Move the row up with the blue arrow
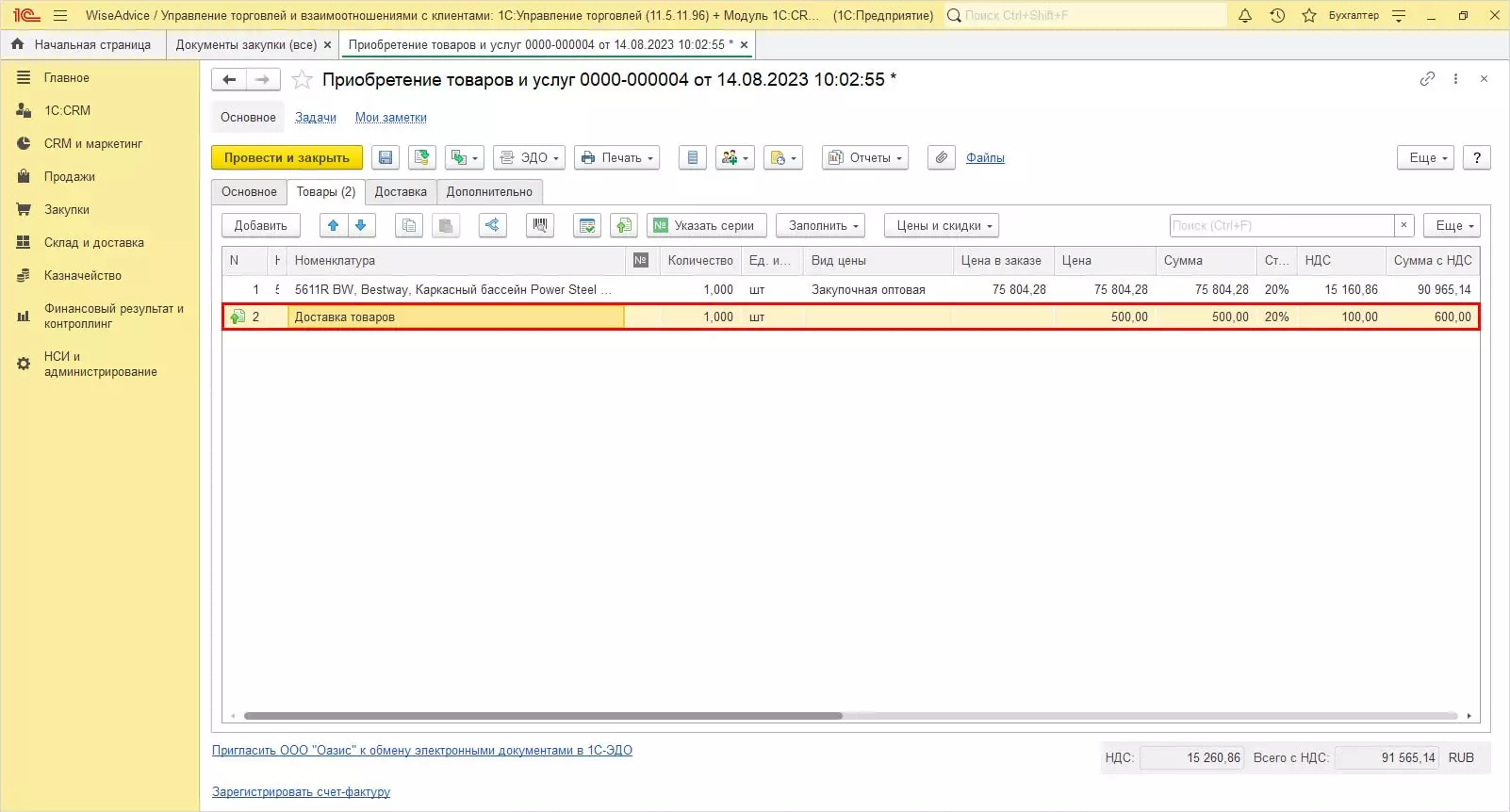The width and height of the screenshot is (1510, 812). pos(333,225)
